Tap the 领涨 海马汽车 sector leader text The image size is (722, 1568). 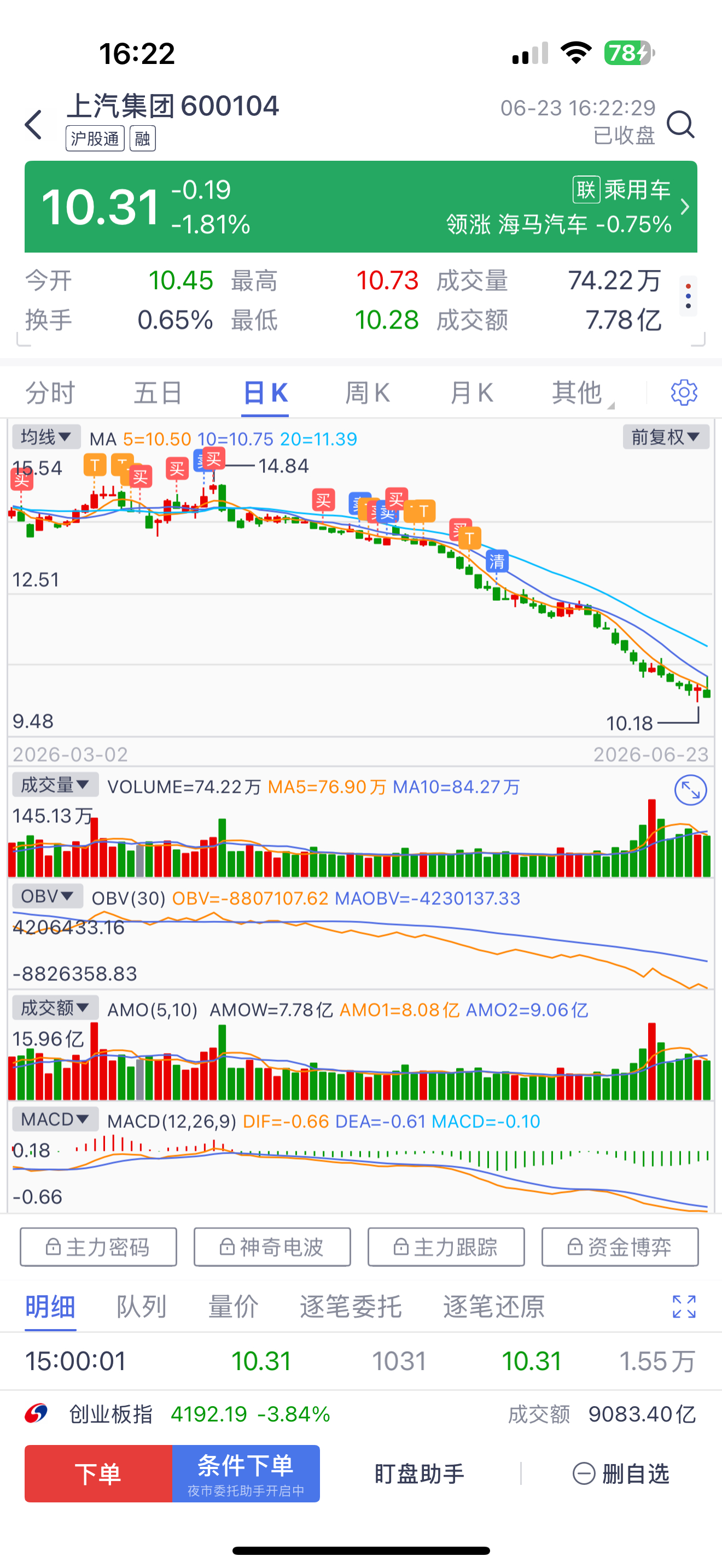[x=559, y=225]
